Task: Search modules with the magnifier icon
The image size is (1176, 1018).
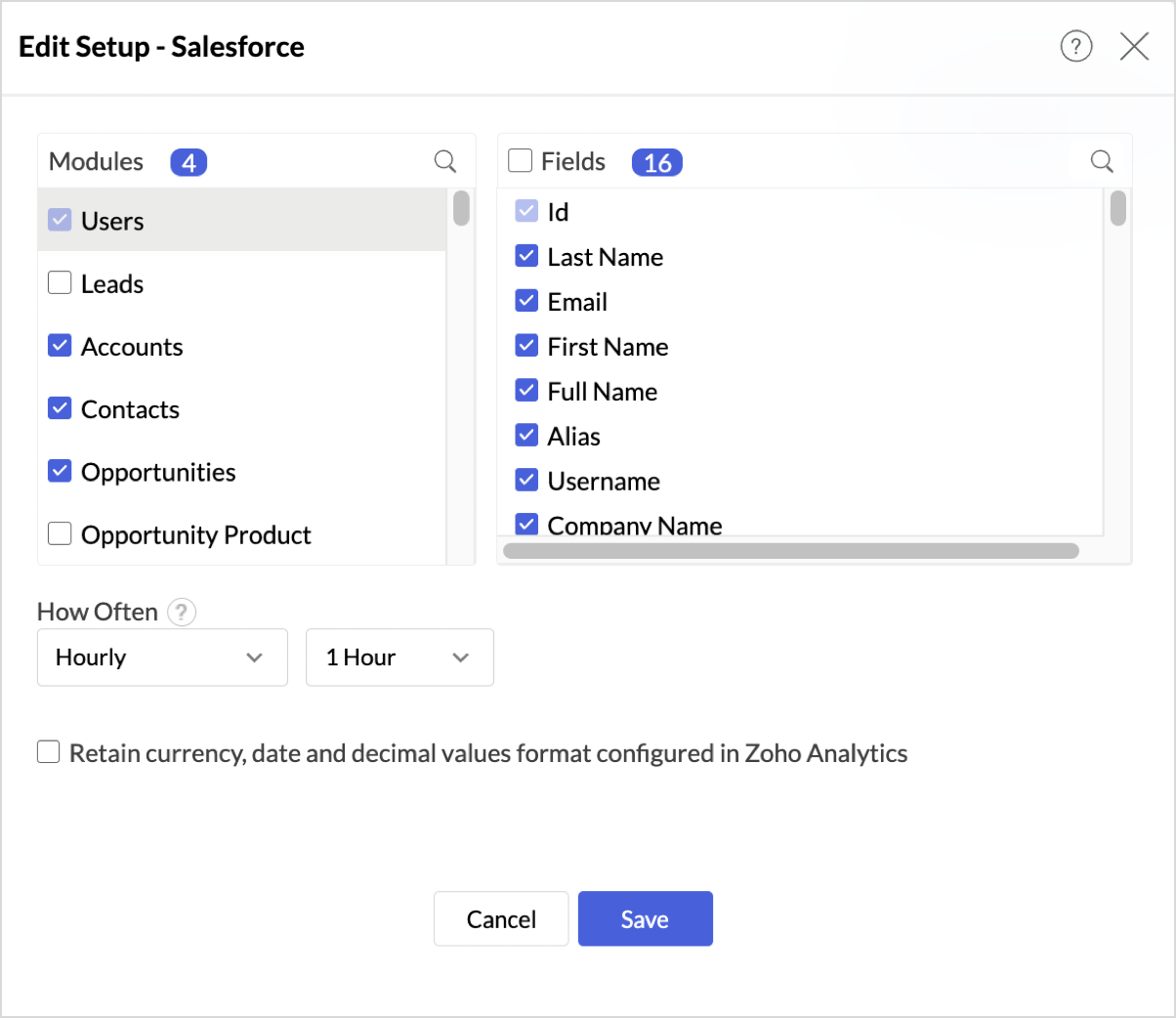Action: (445, 161)
